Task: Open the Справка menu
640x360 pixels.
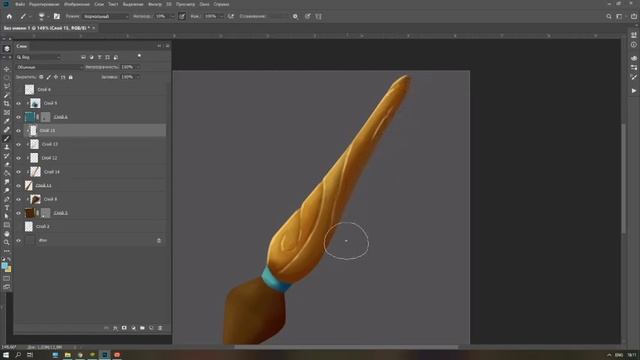Action: click(221, 4)
